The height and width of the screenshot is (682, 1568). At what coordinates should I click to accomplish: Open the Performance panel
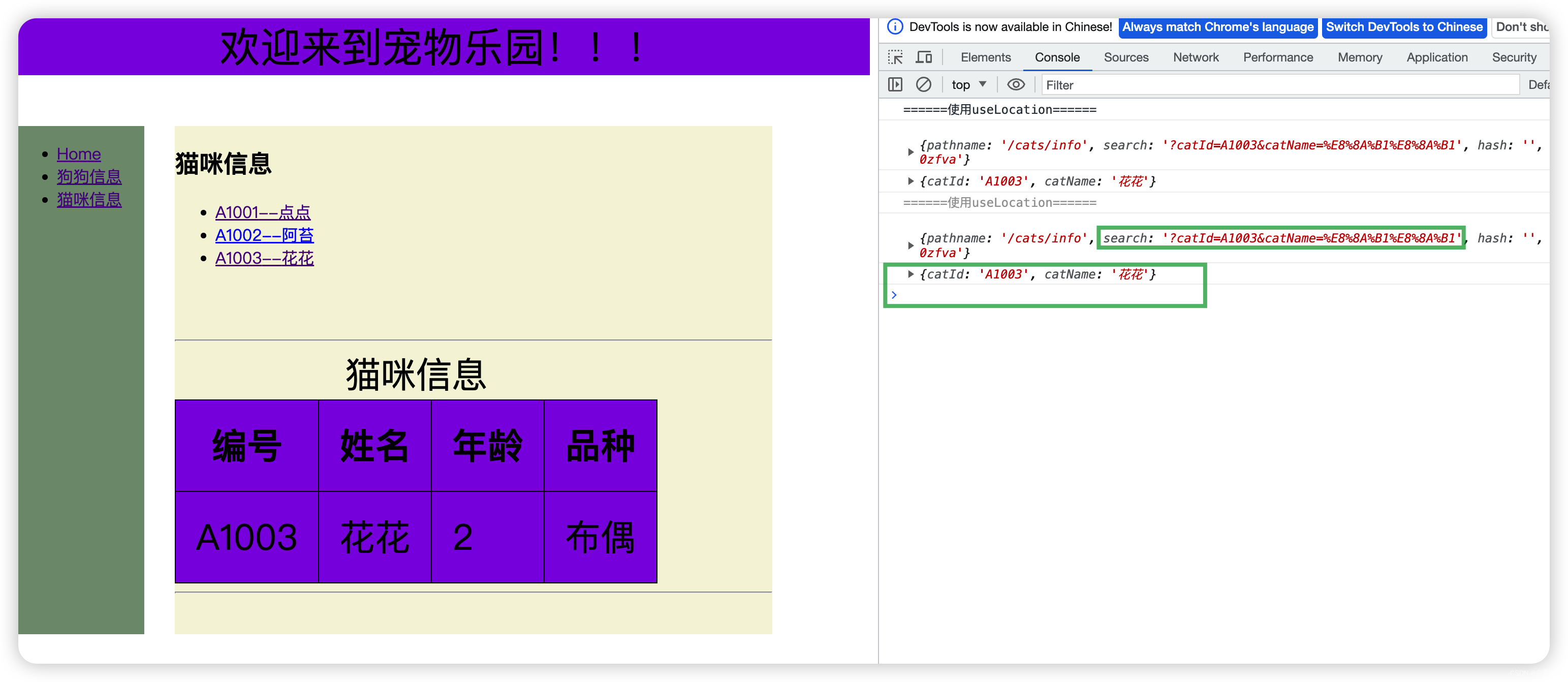click(x=1278, y=57)
